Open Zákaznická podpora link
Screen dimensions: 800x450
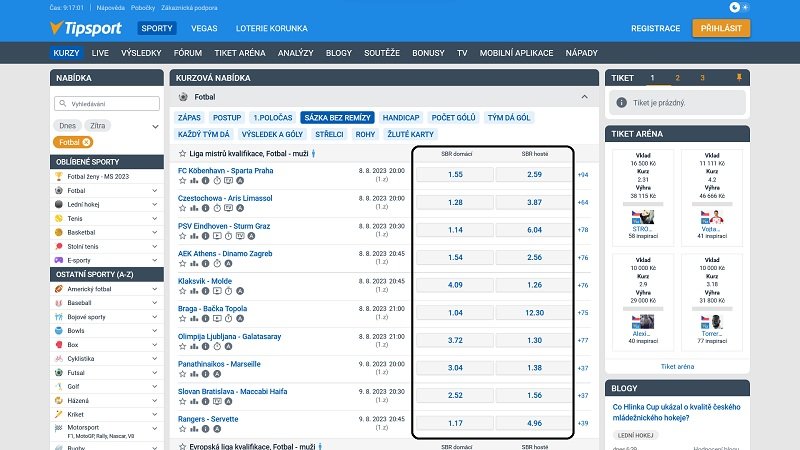point(189,8)
